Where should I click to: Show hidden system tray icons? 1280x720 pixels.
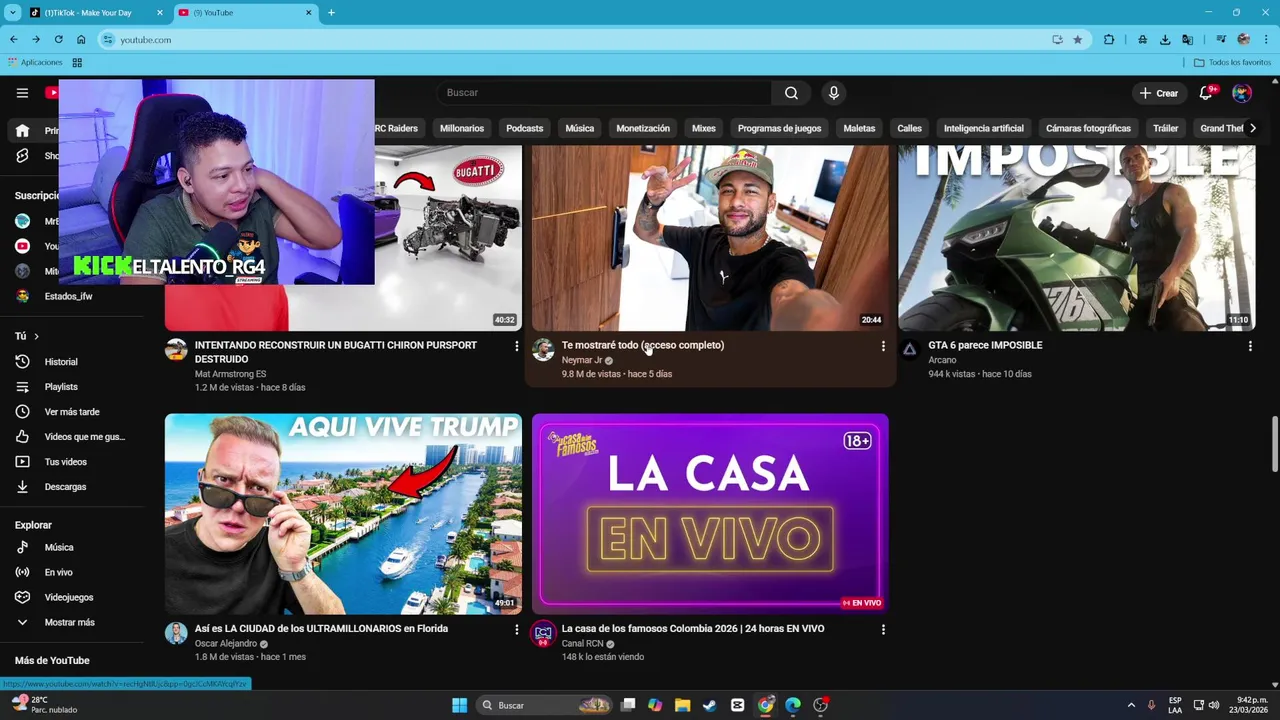1131,705
